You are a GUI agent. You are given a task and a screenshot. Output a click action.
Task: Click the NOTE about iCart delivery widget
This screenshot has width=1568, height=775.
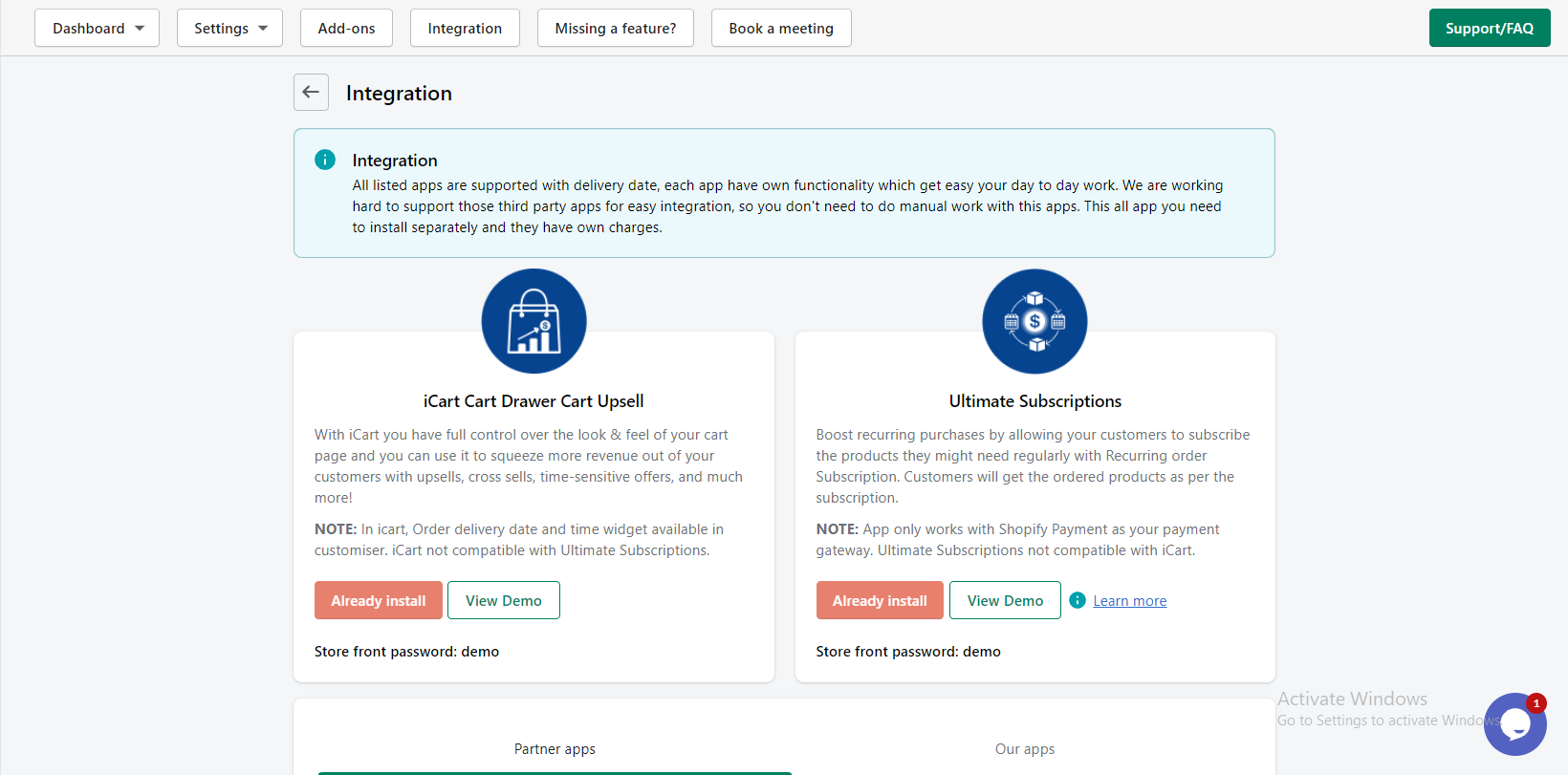(x=519, y=540)
